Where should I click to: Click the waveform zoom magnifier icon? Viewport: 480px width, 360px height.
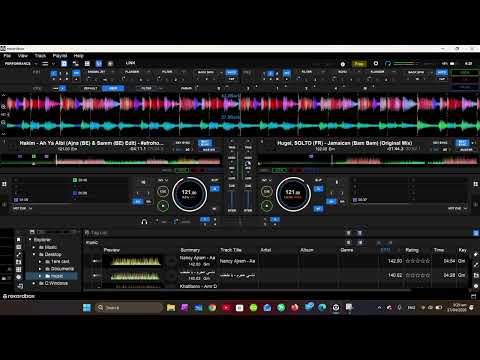click(3, 107)
